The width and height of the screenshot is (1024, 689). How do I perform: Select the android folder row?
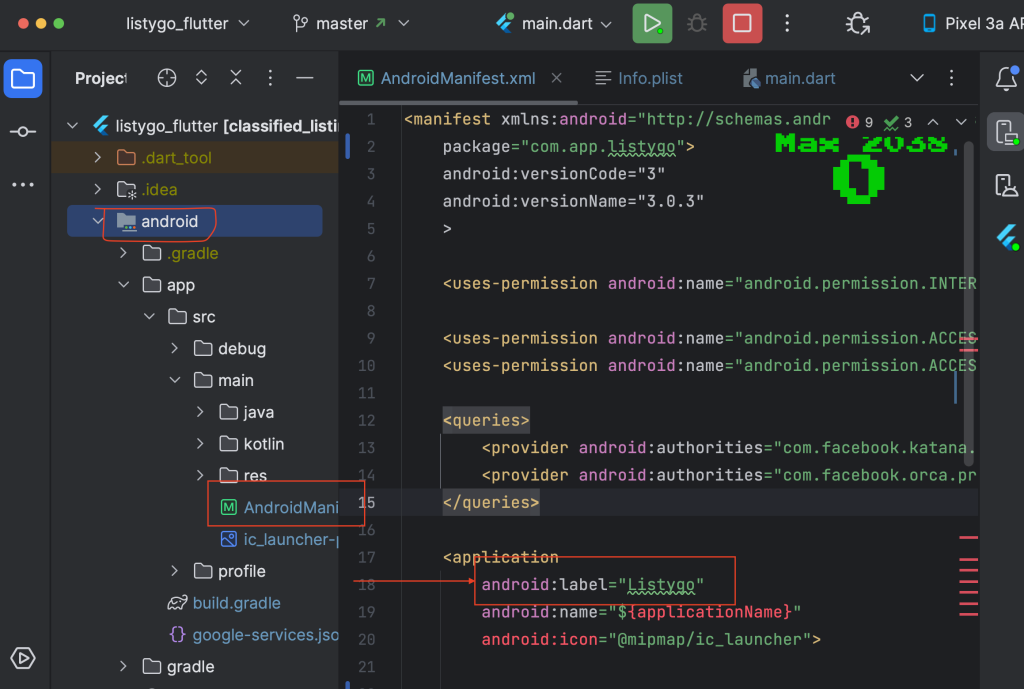coord(195,221)
